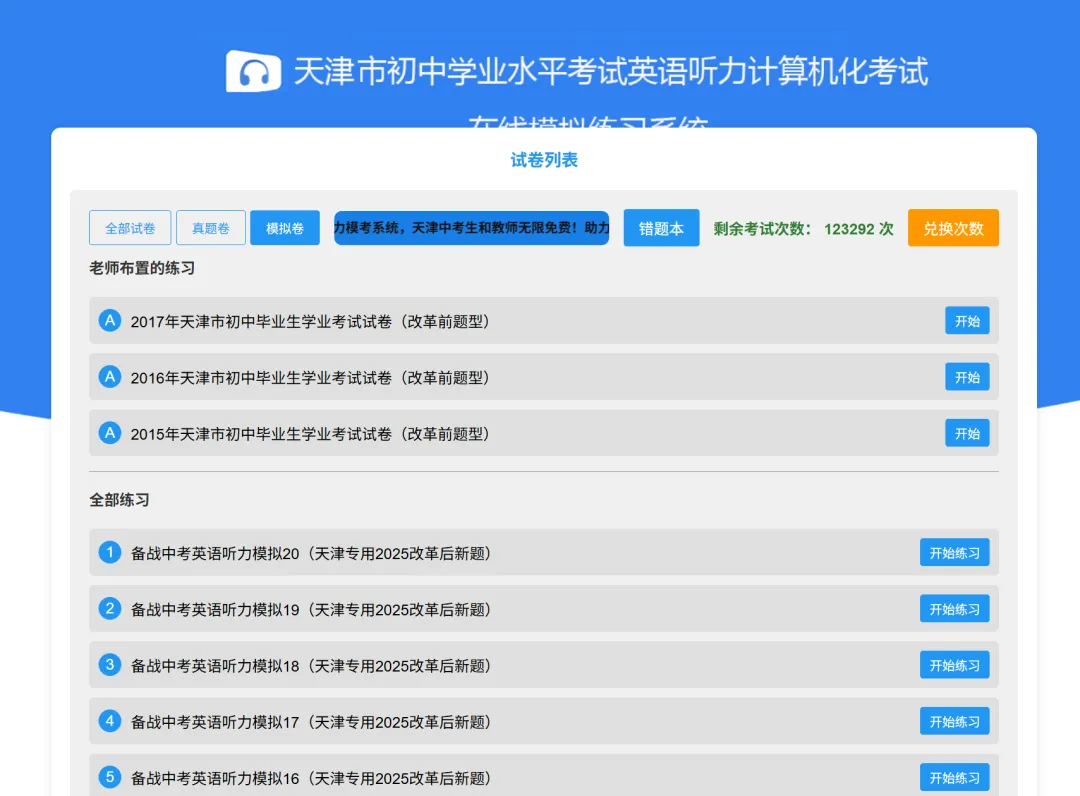Begin practice for 备战中考英语听力模拟17

pos(954,720)
